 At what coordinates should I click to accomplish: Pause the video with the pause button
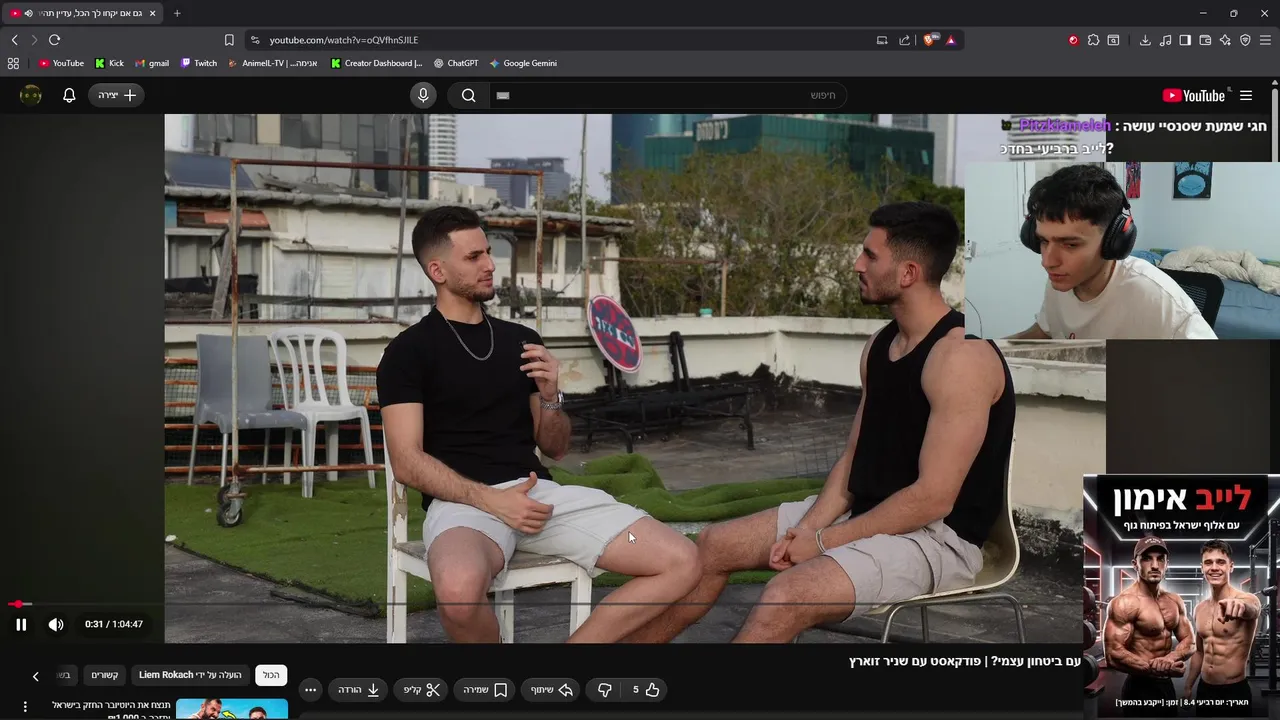pos(21,625)
